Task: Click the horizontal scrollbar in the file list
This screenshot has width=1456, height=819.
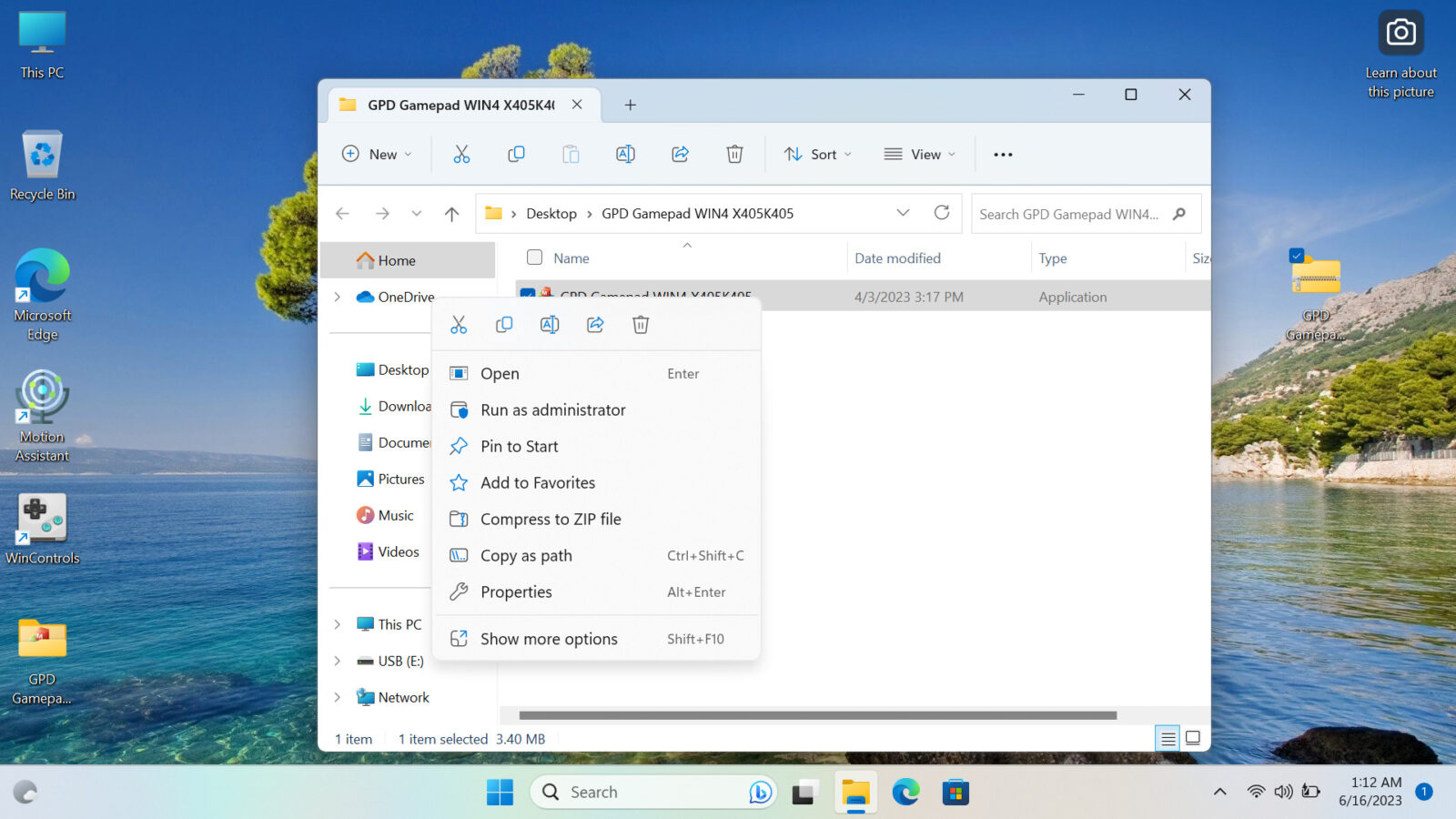Action: [x=817, y=715]
